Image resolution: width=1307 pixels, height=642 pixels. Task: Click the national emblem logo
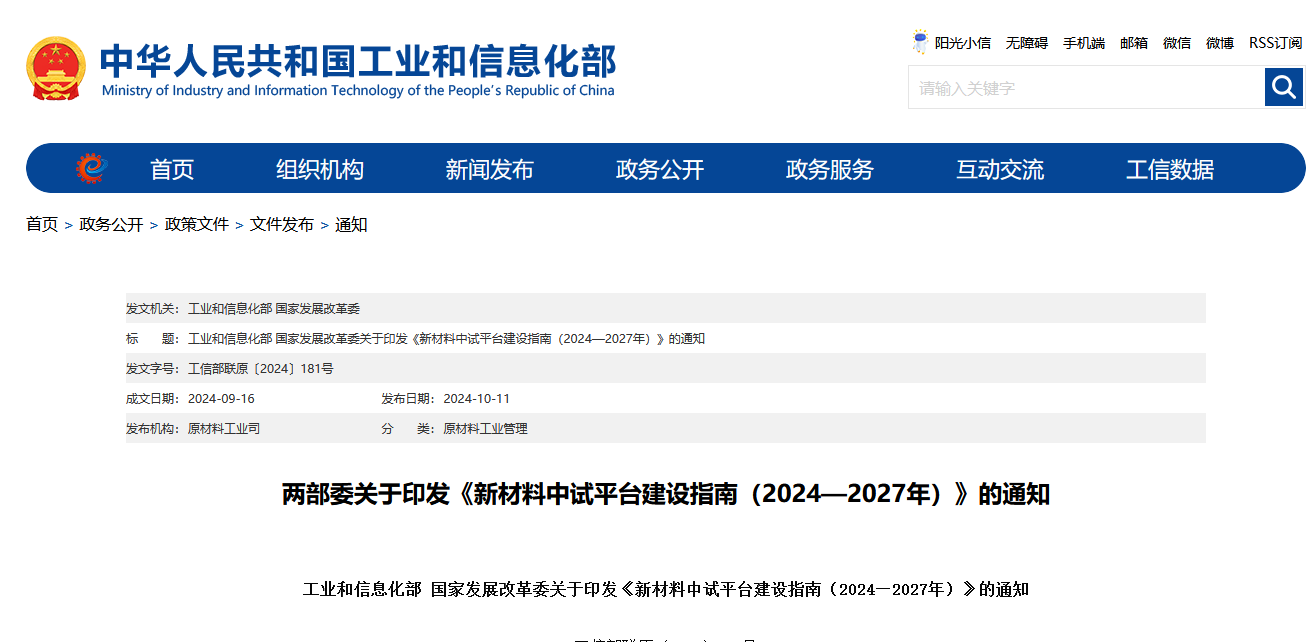[x=56, y=68]
